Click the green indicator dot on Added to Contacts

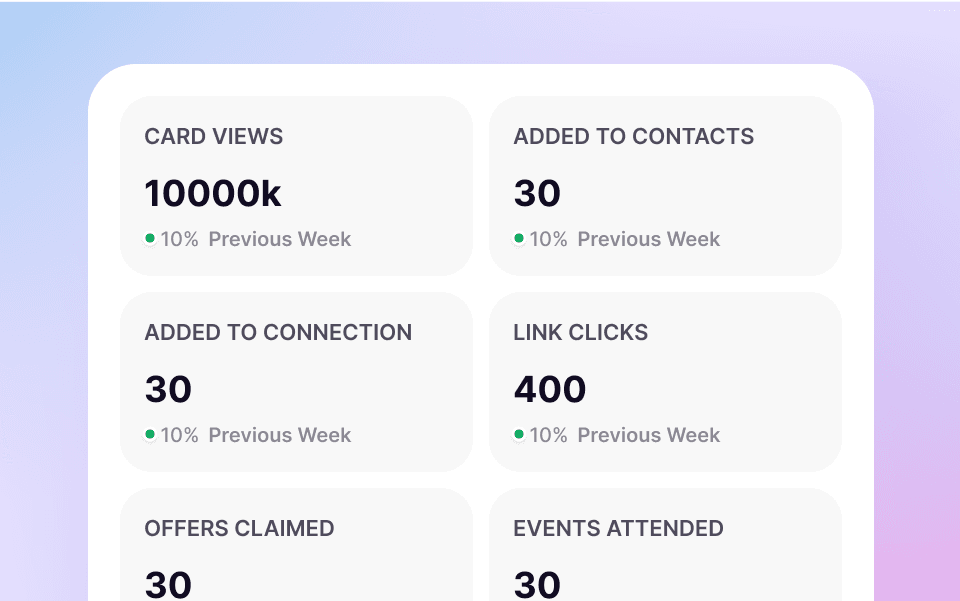pos(519,239)
